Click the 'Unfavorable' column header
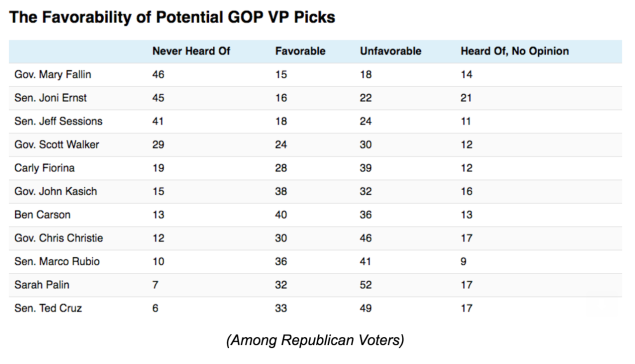635x364 pixels. point(390,51)
